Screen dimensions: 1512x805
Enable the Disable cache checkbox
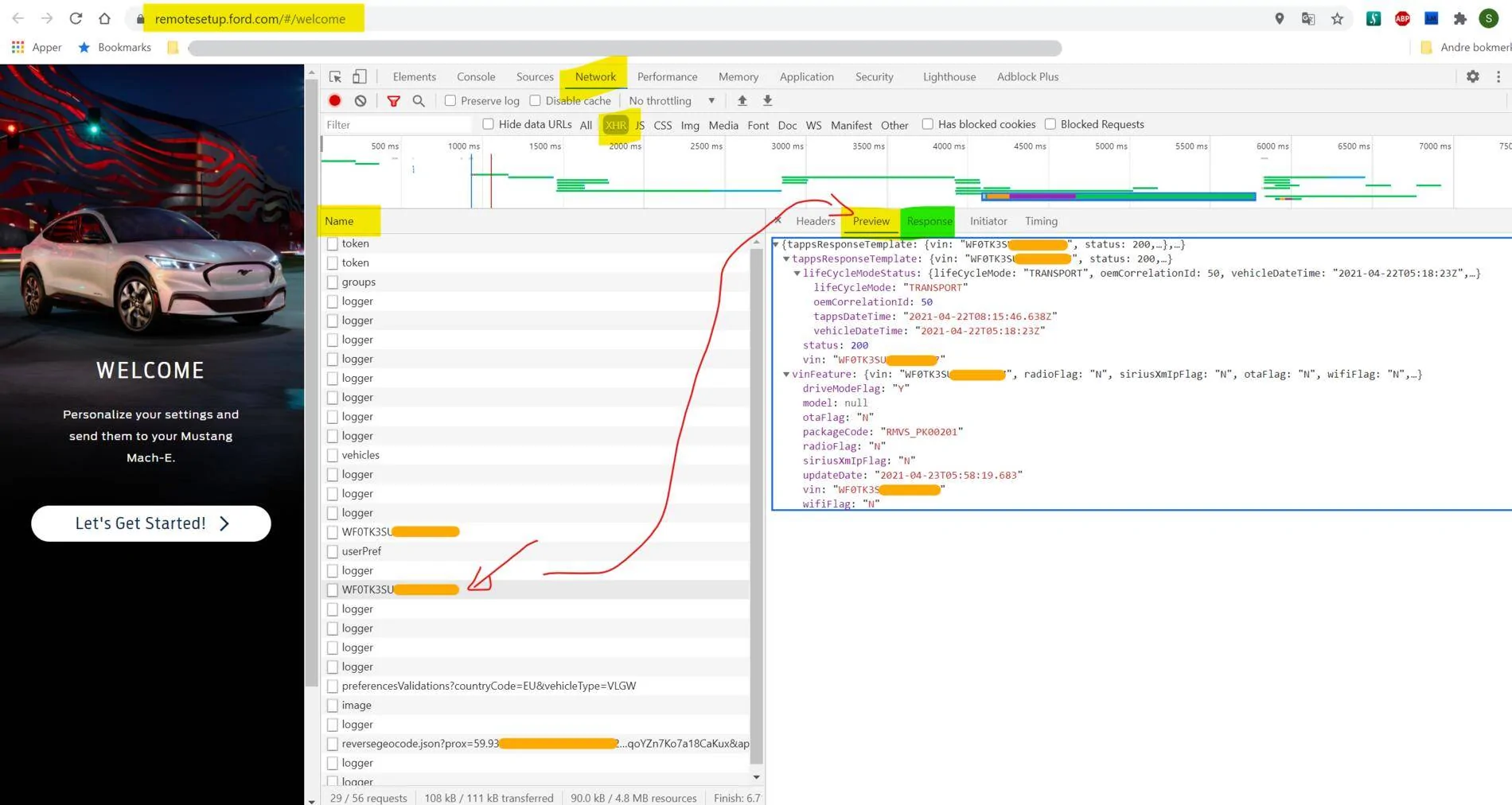tap(535, 100)
